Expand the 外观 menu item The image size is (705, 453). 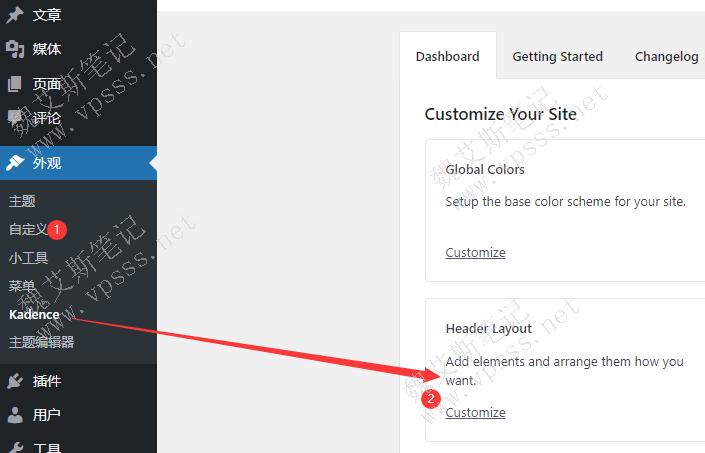pyautogui.click(x=47, y=163)
